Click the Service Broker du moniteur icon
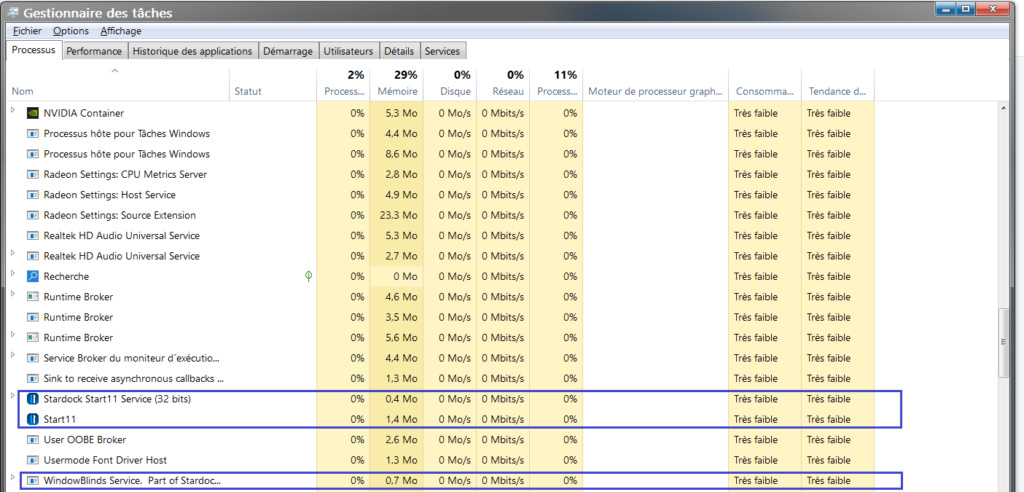The height and width of the screenshot is (492, 1024). [32, 358]
